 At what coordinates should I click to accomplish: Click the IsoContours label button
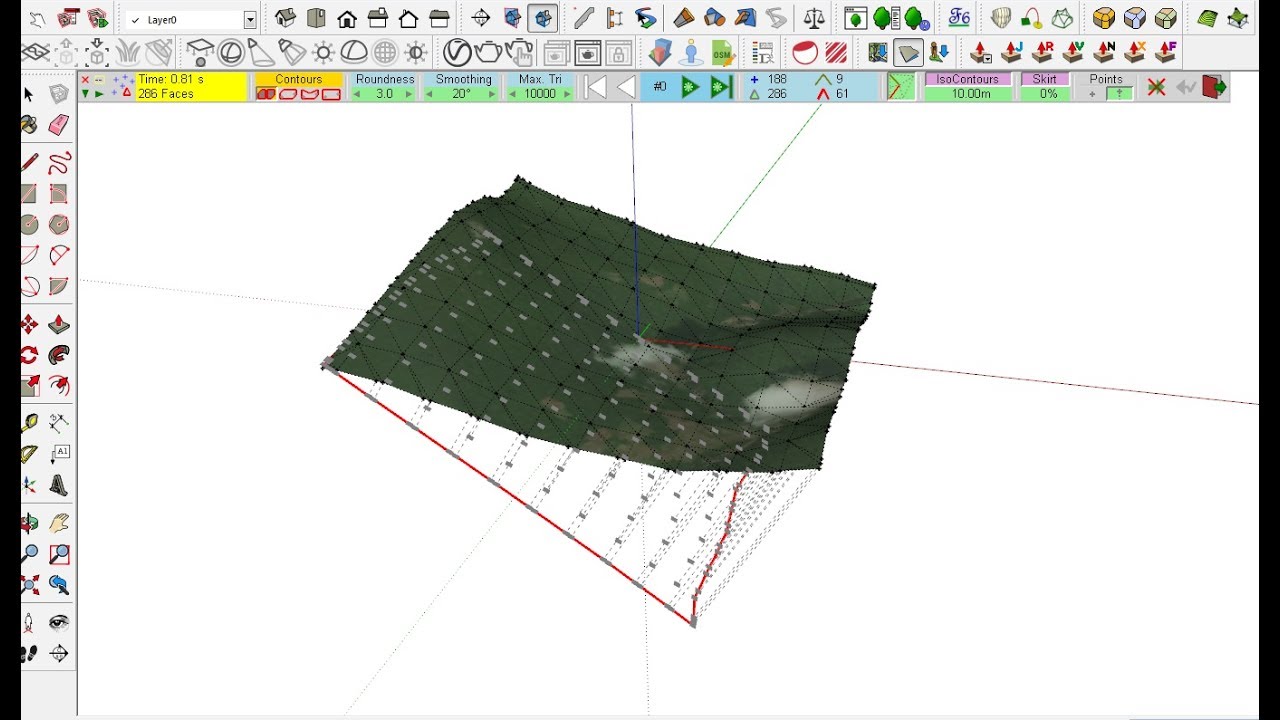pos(968,79)
